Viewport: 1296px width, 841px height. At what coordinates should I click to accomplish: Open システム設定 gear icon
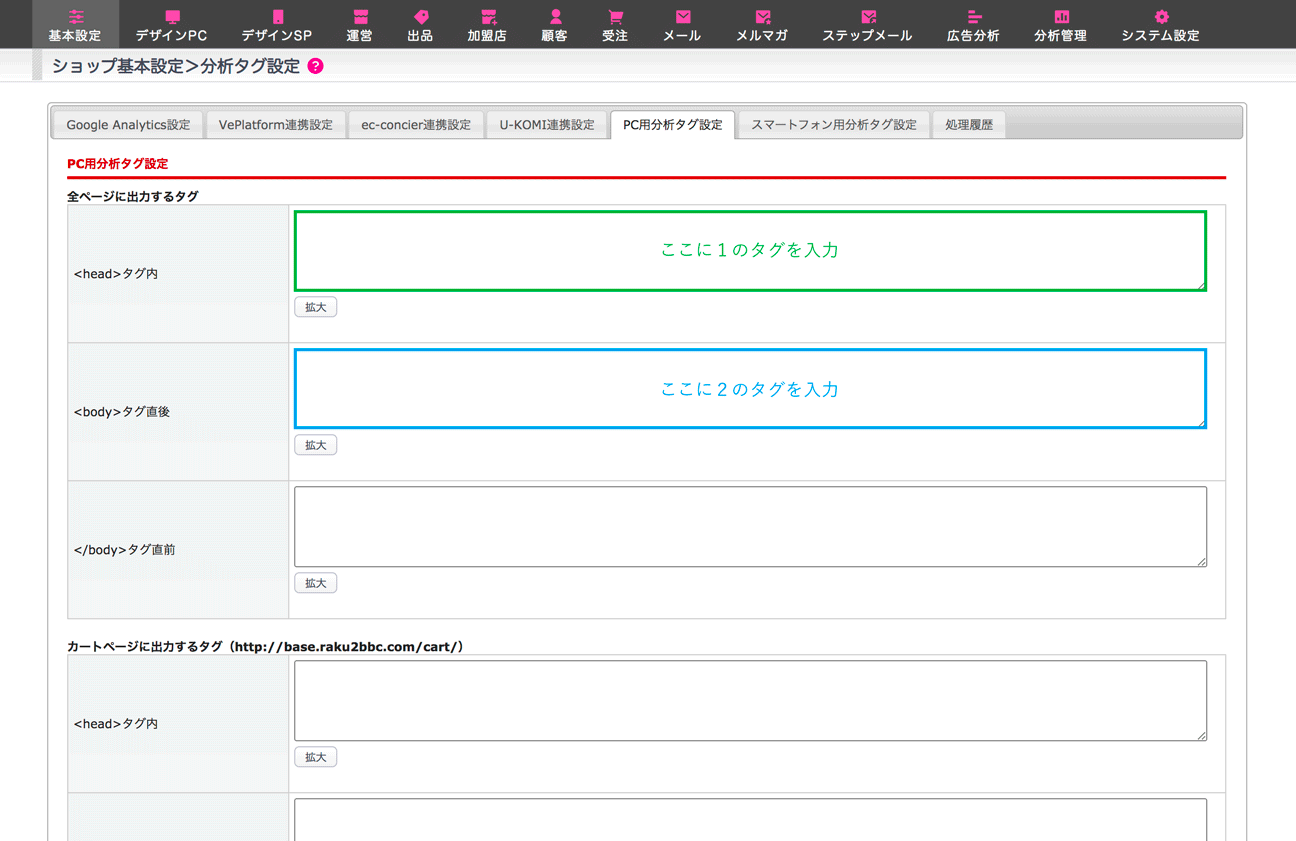[1160, 17]
